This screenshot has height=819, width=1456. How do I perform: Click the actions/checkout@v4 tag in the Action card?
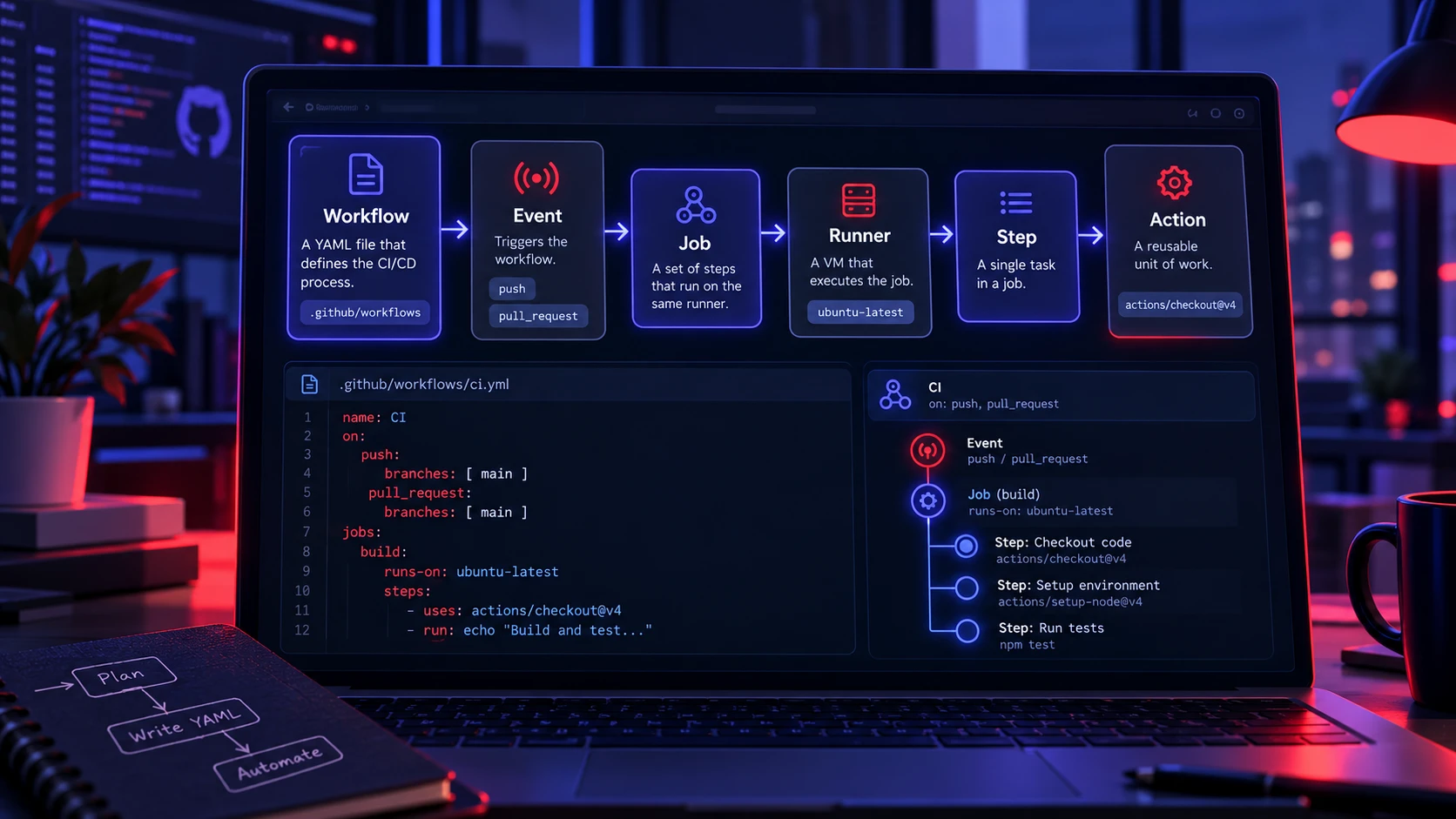(1180, 305)
